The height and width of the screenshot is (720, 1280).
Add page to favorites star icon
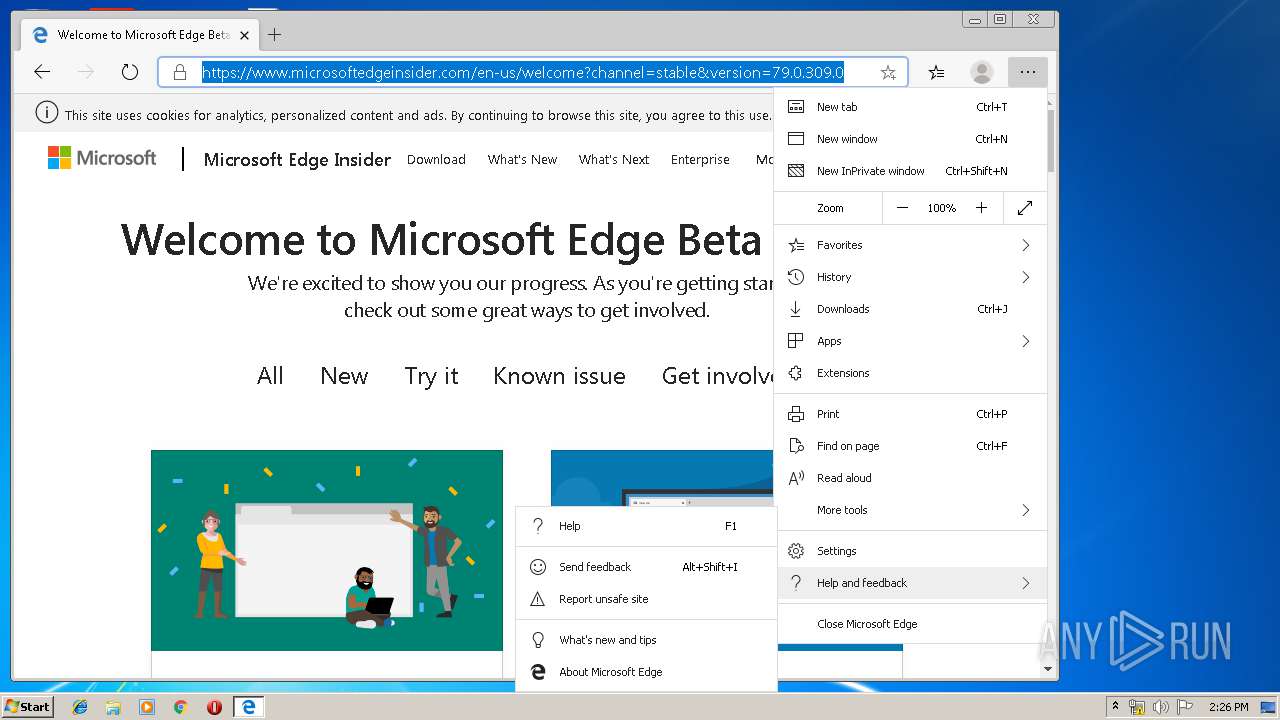click(888, 72)
